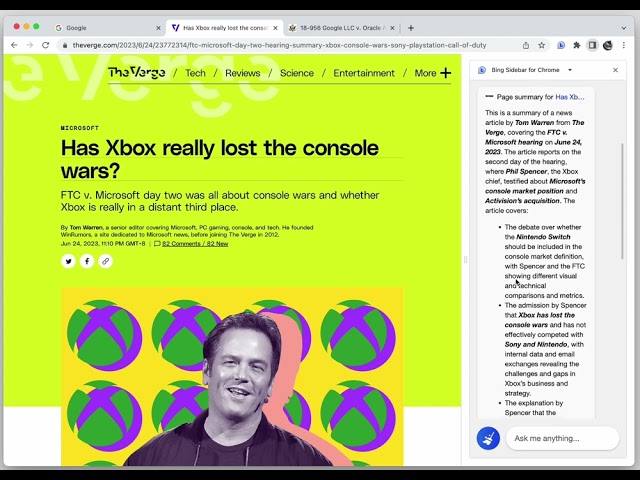
Task: Click the Bing icon in sidebar header
Action: point(482,70)
